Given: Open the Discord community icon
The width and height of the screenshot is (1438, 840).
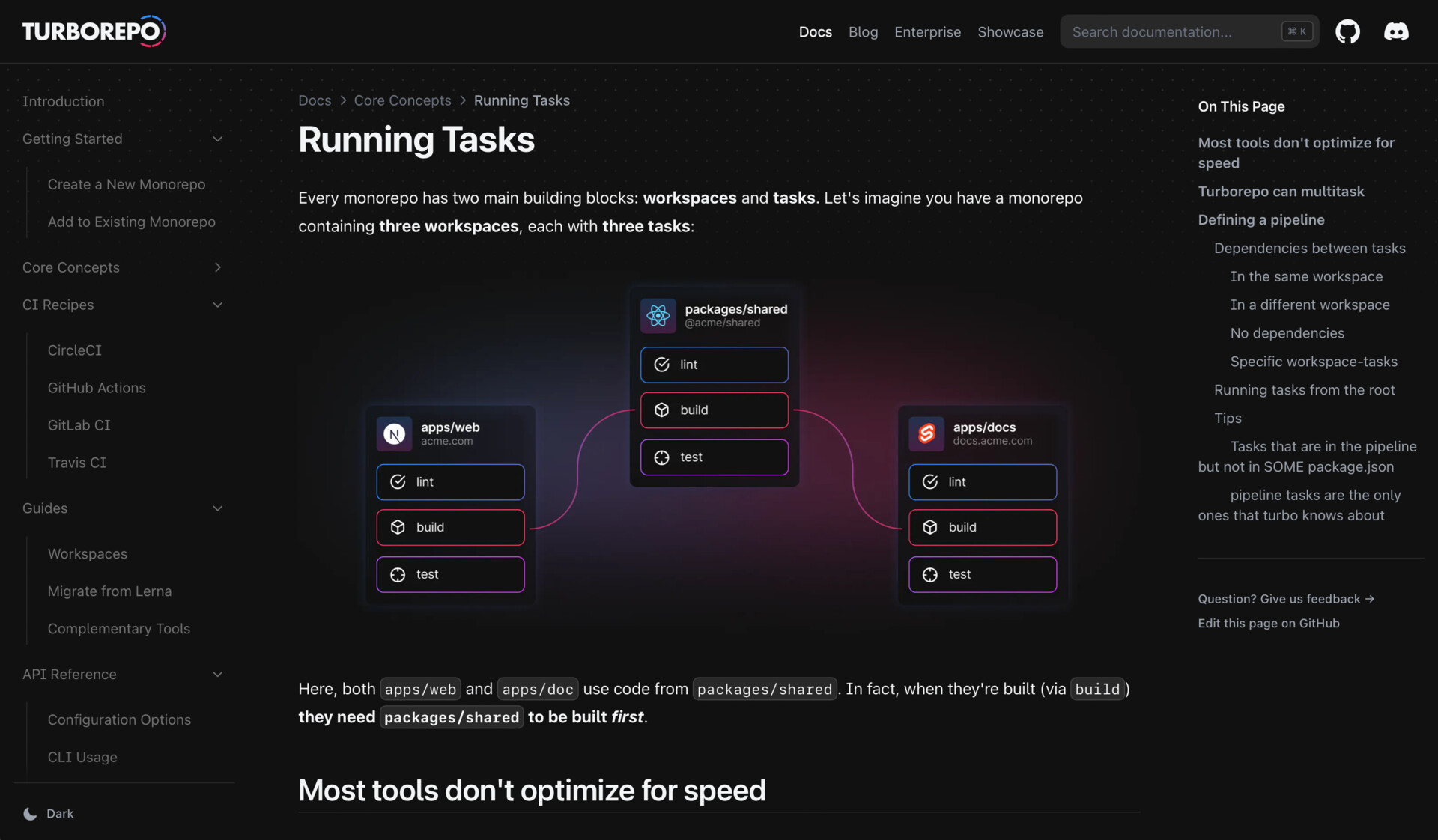Looking at the screenshot, I should tap(1396, 31).
